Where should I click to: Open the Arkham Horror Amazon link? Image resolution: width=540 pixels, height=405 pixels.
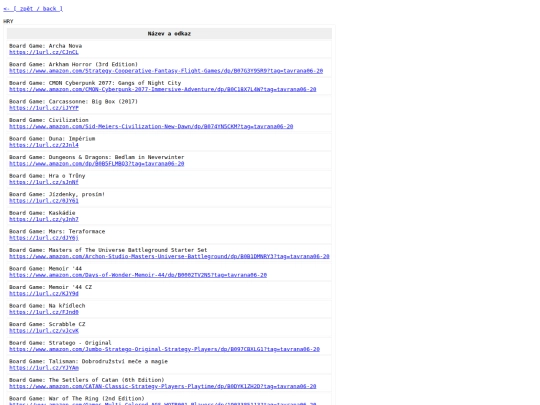point(166,71)
